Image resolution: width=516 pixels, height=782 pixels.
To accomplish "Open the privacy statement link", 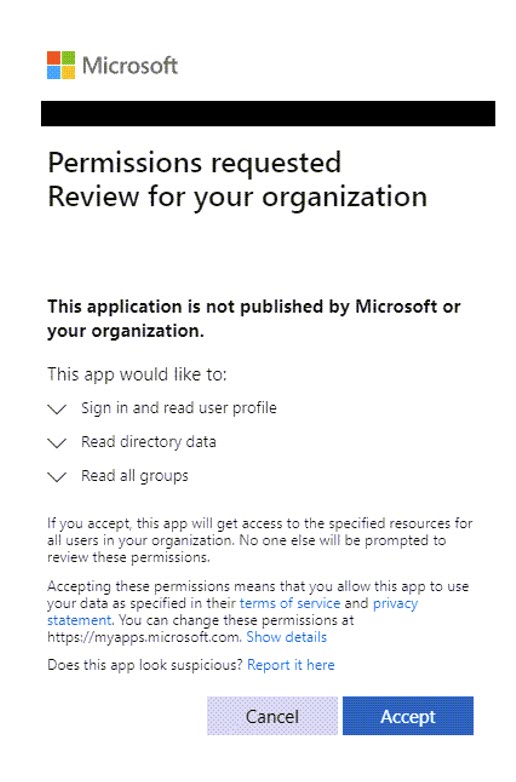I will pyautogui.click(x=395, y=603).
